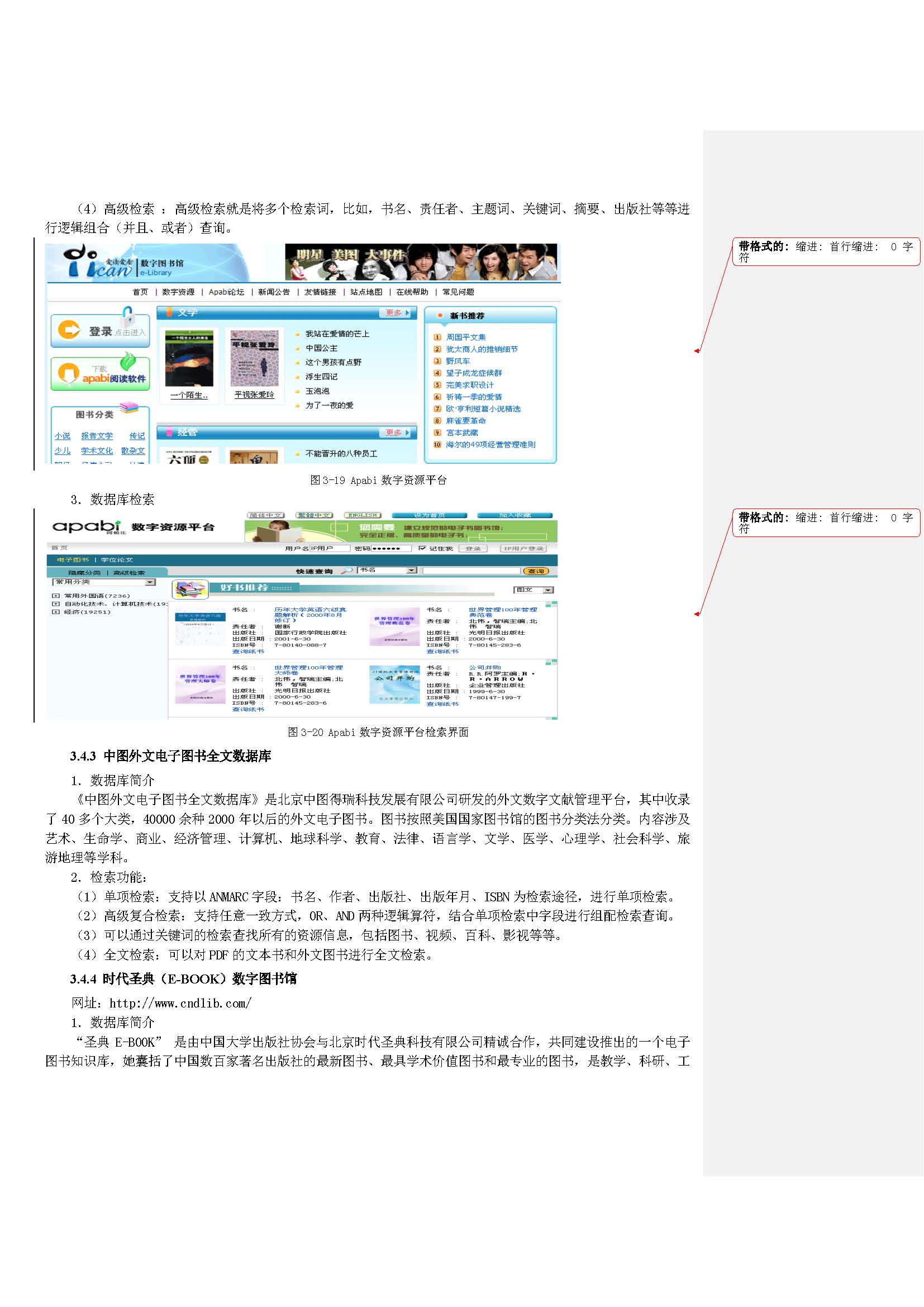
Task: Toggle the 记住我 checkbox
Action: pyautogui.click(x=422, y=548)
